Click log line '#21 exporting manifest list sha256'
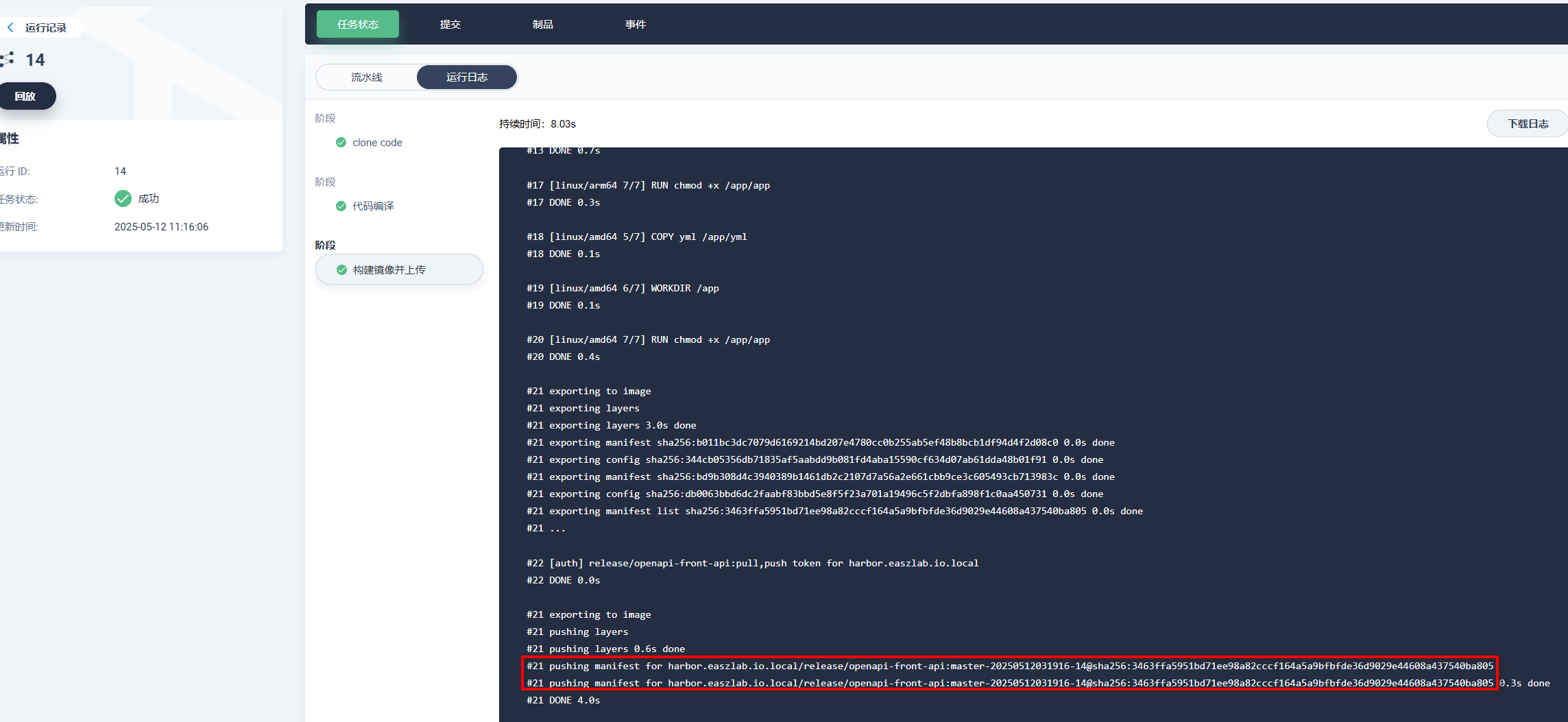The height and width of the screenshot is (722, 1568). (x=834, y=511)
